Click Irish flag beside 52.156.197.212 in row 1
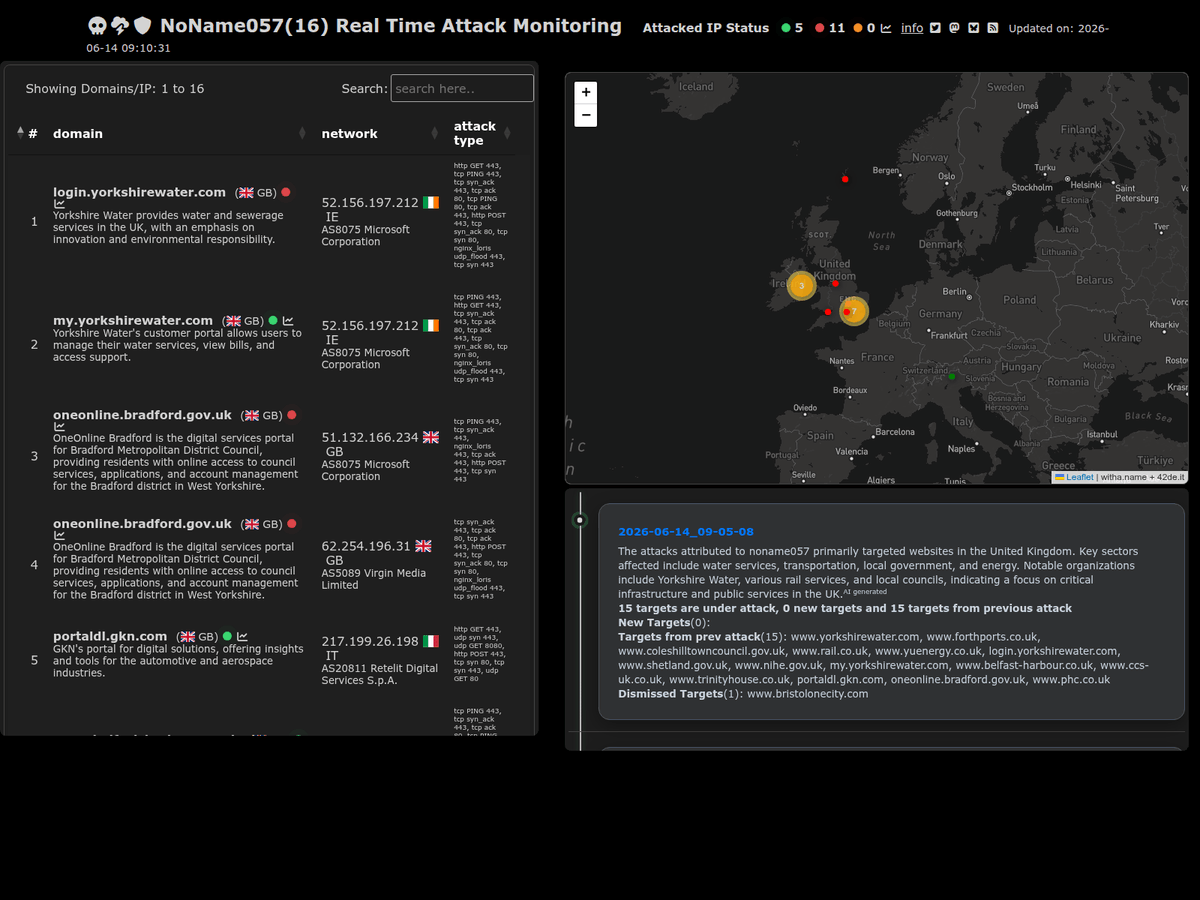This screenshot has height=900, width=1200. (x=431, y=202)
